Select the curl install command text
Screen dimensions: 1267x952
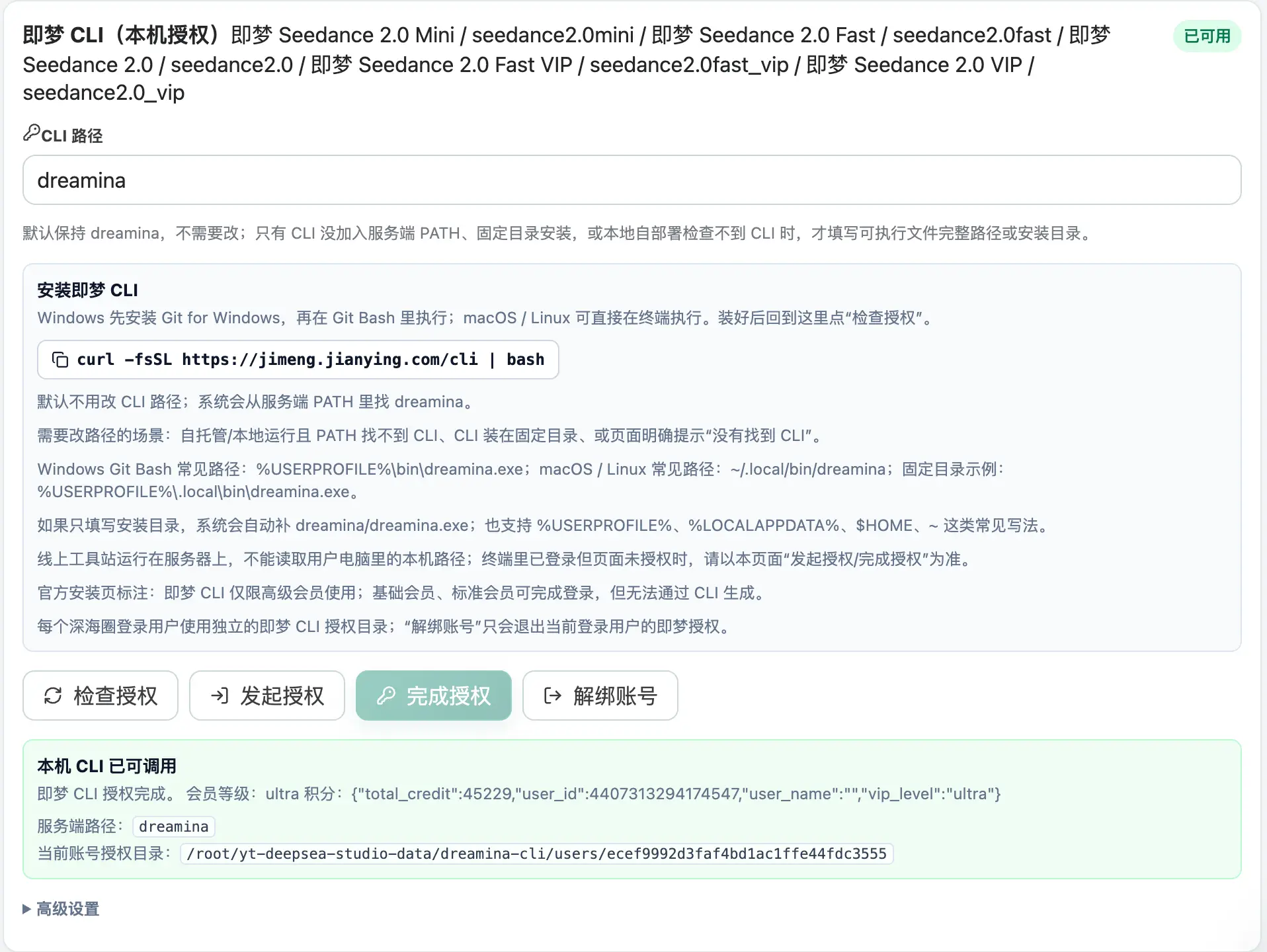[311, 360]
